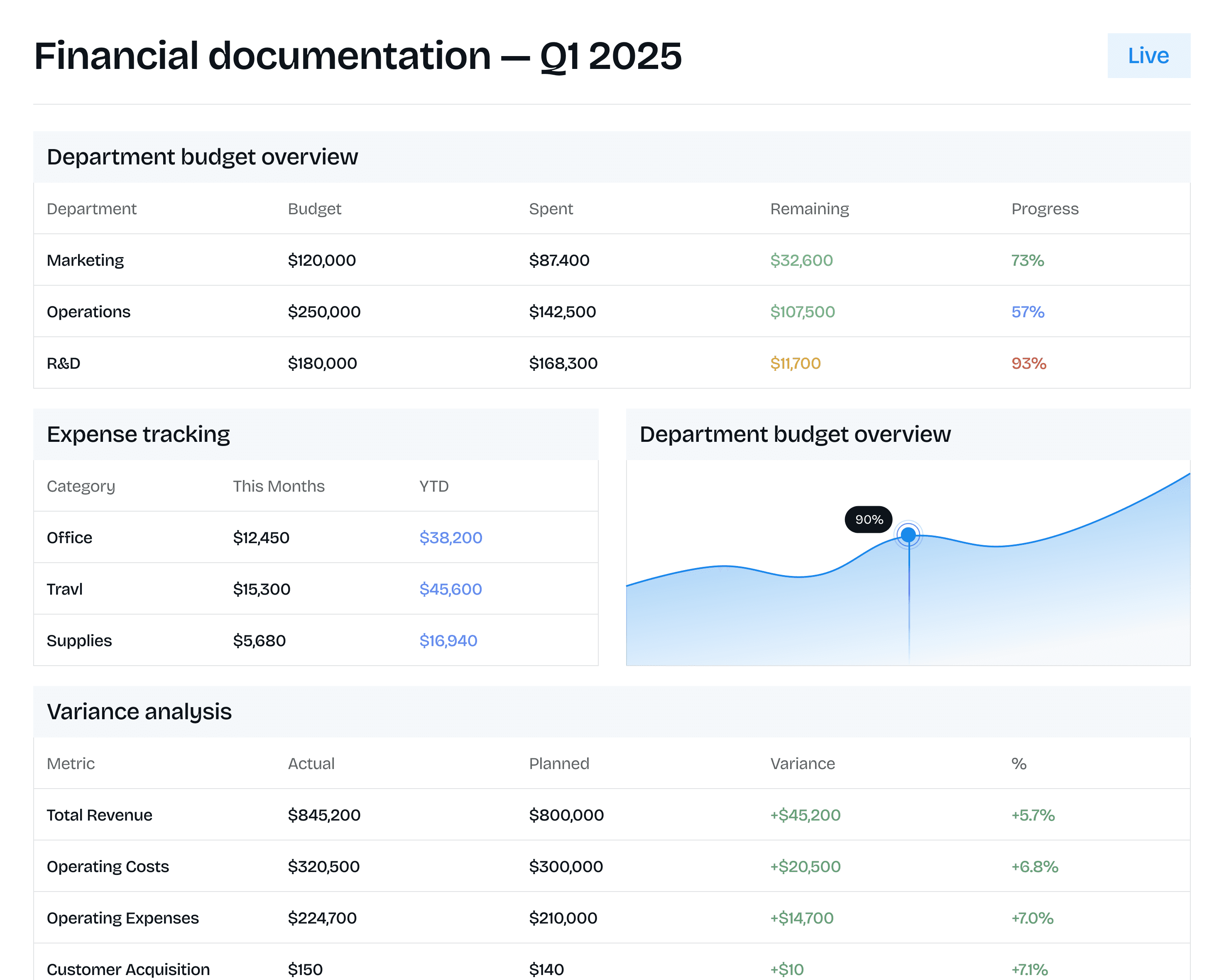Click the R&D 93% progress value
Image resolution: width=1224 pixels, height=980 pixels.
pos(1028,363)
